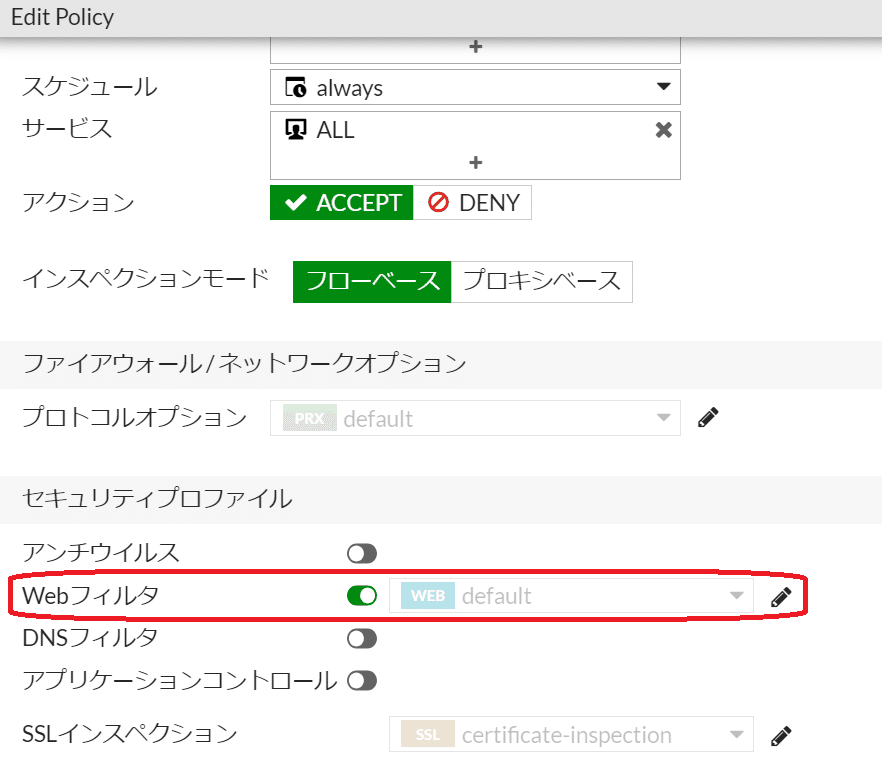This screenshot has width=882, height=771.
Task: Open the スケジュール always dropdown
Action: point(475,87)
